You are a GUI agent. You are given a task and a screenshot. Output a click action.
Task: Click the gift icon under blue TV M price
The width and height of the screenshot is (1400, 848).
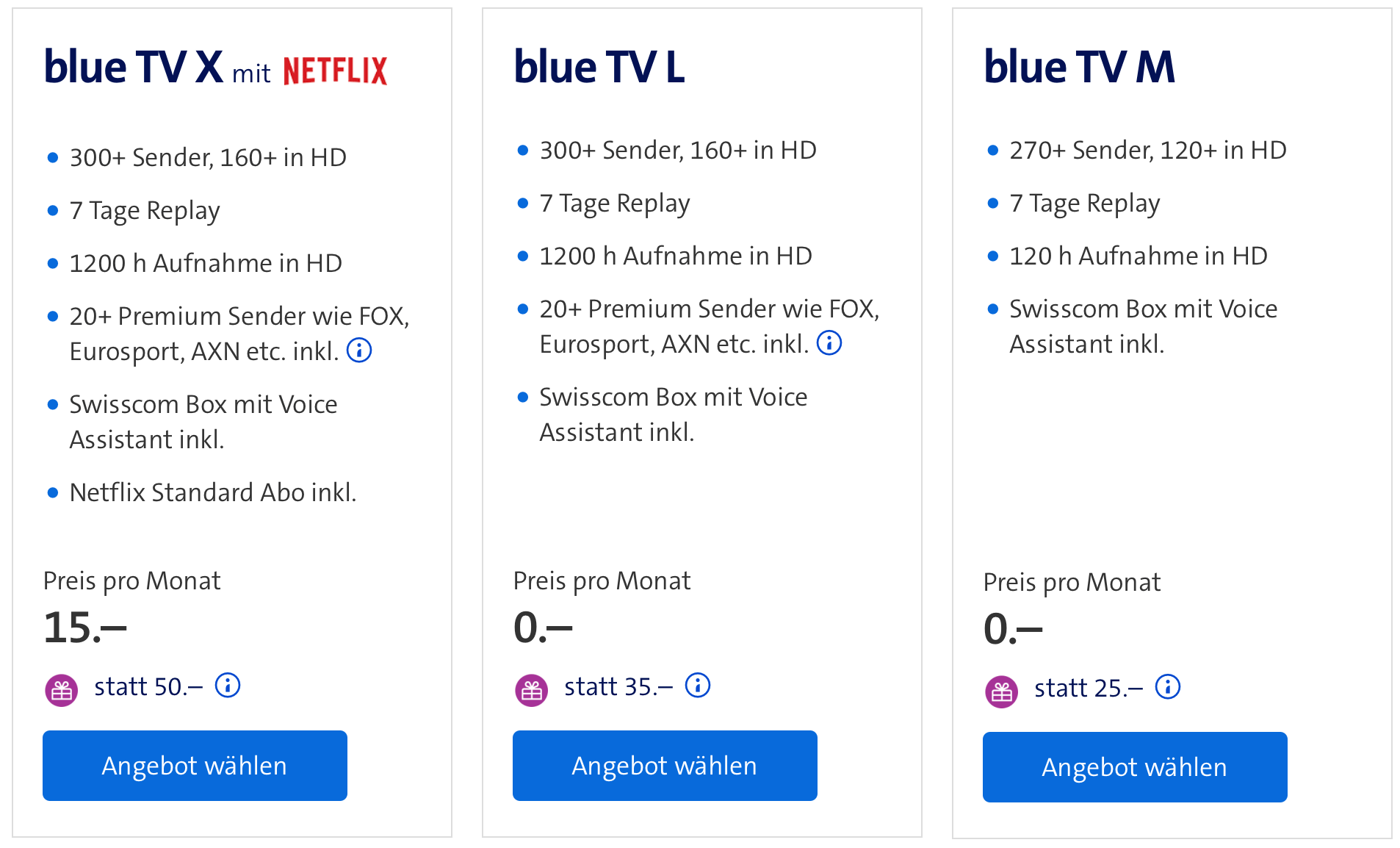point(1001,690)
